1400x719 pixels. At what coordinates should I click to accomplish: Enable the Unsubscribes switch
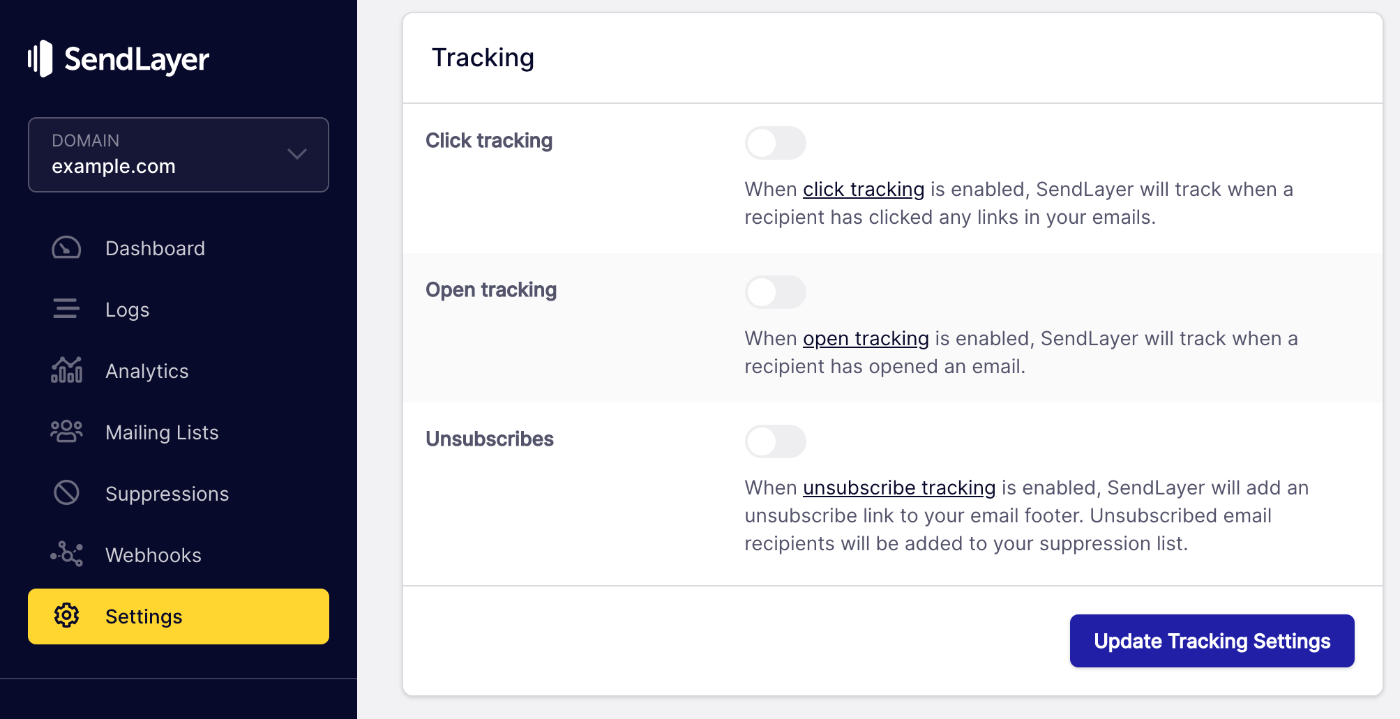[x=775, y=441]
